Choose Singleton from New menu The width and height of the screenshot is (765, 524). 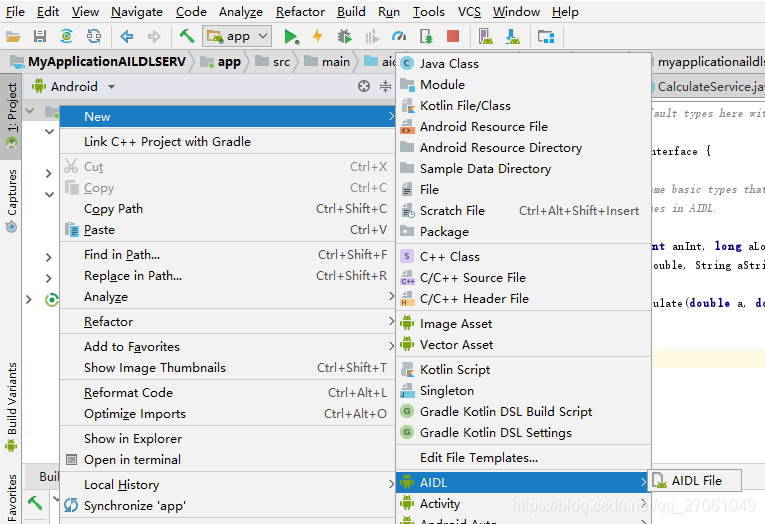point(523,391)
